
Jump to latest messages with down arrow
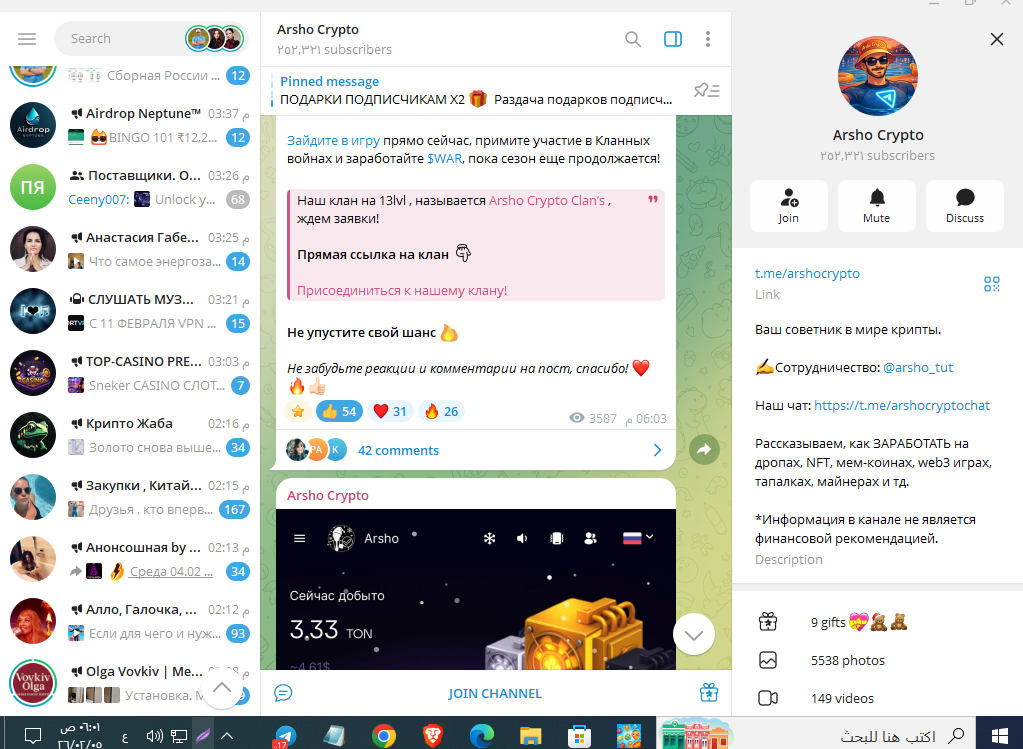click(x=694, y=634)
